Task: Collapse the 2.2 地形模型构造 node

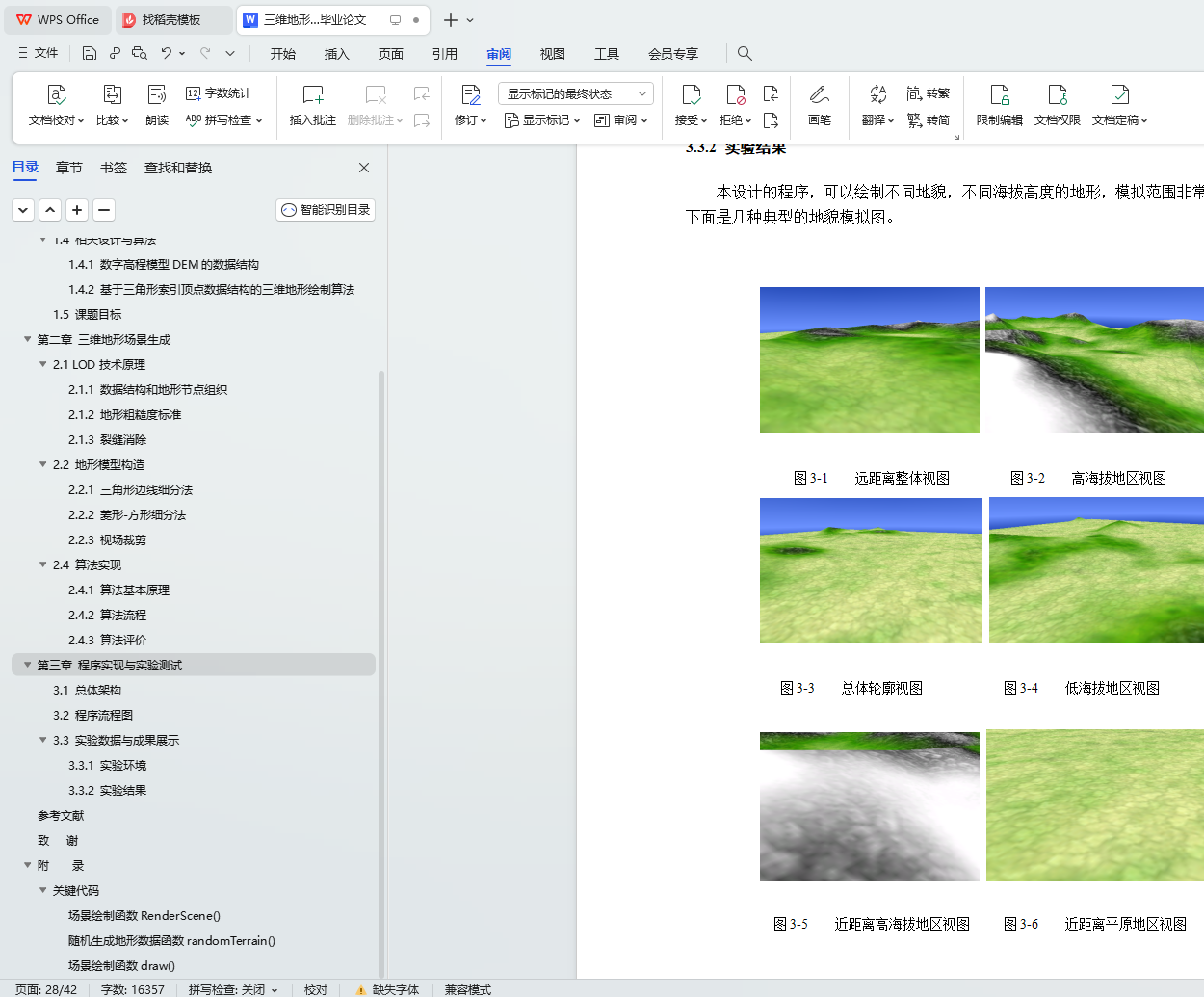Action: (x=42, y=464)
